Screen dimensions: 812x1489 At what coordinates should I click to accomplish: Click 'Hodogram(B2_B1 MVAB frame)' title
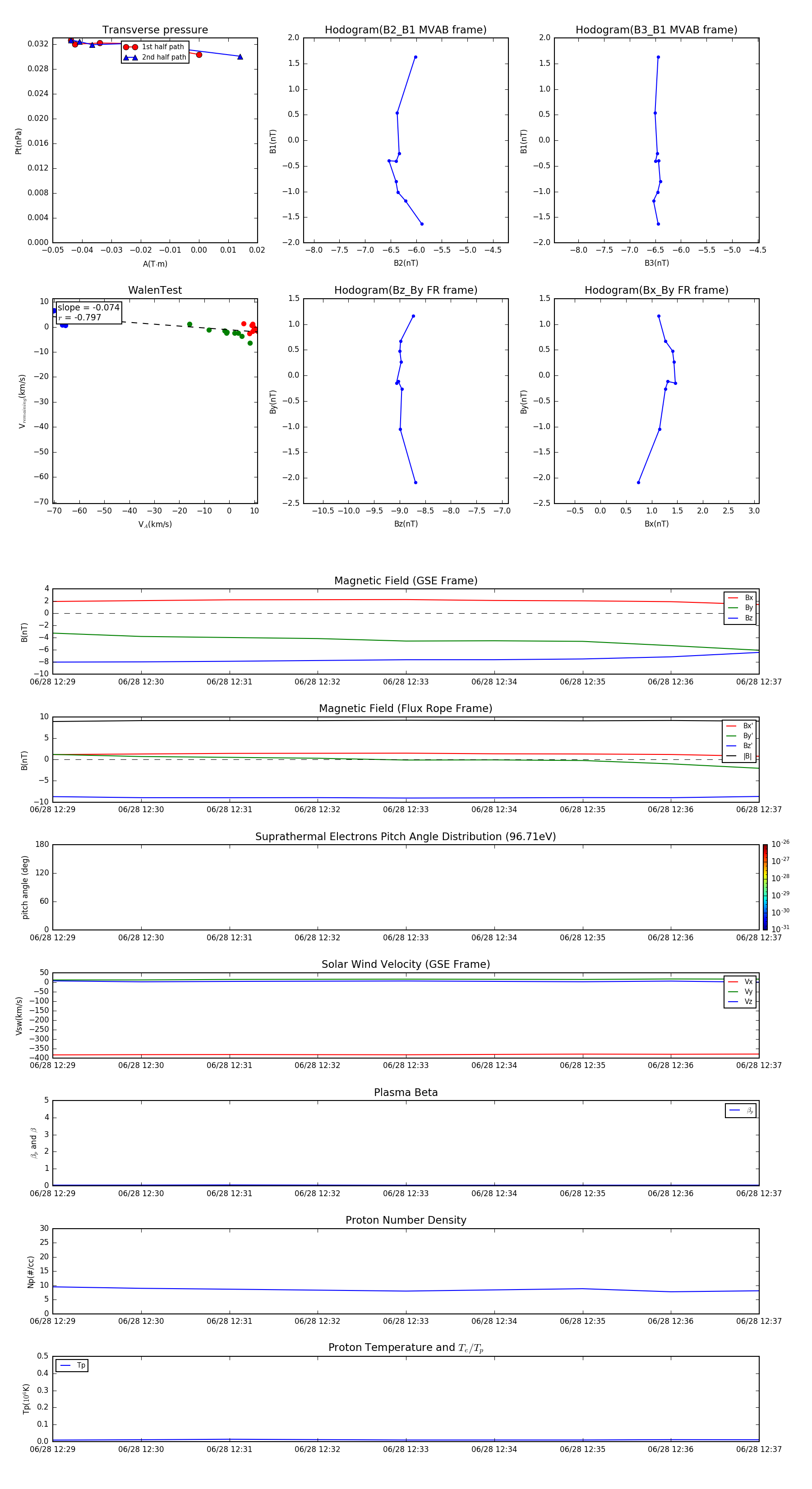[406, 30]
